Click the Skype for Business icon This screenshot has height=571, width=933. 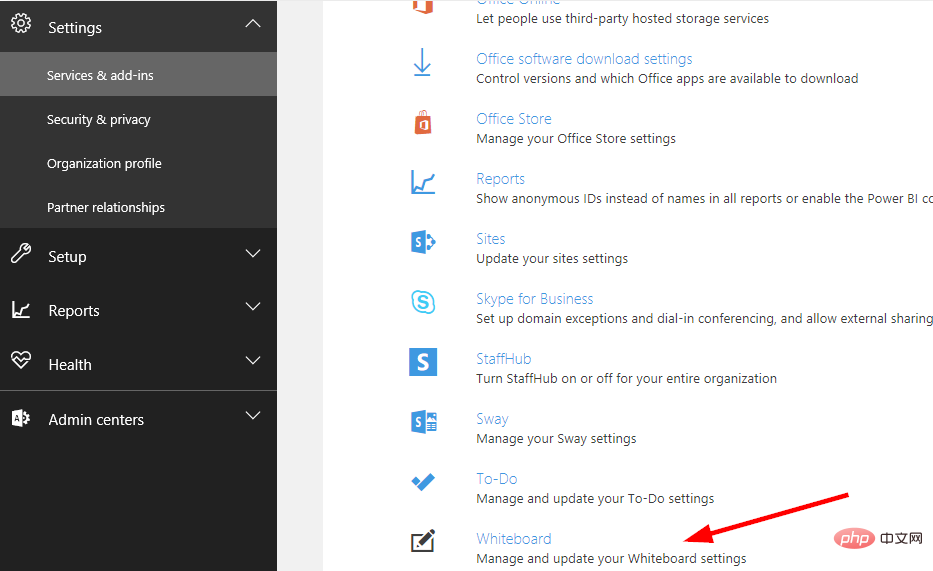(423, 302)
